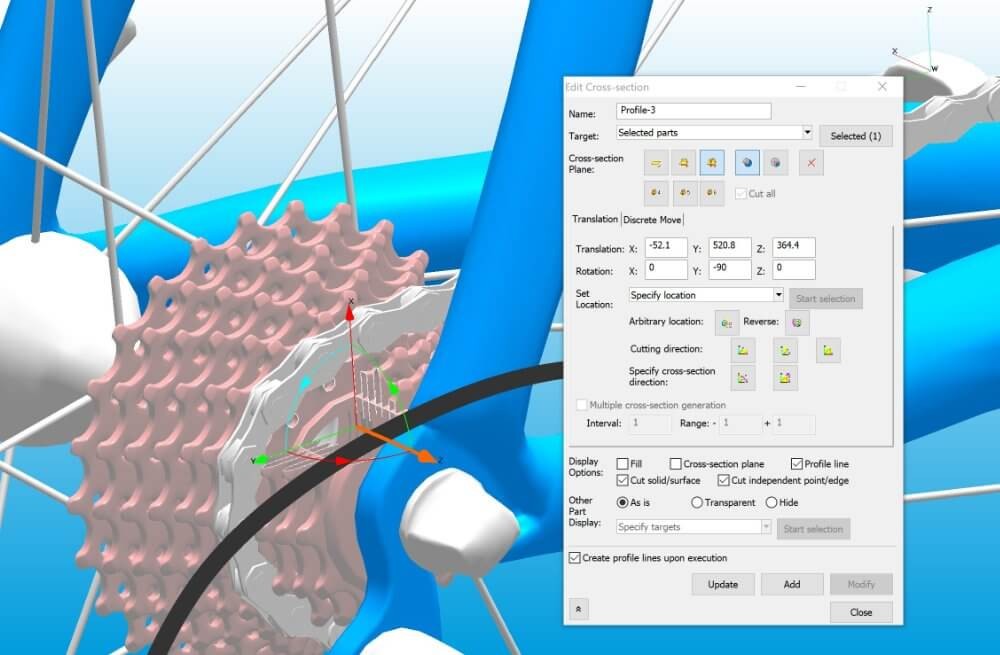Enable the Fill display option
Screen dimensions: 1000x655
(625, 463)
